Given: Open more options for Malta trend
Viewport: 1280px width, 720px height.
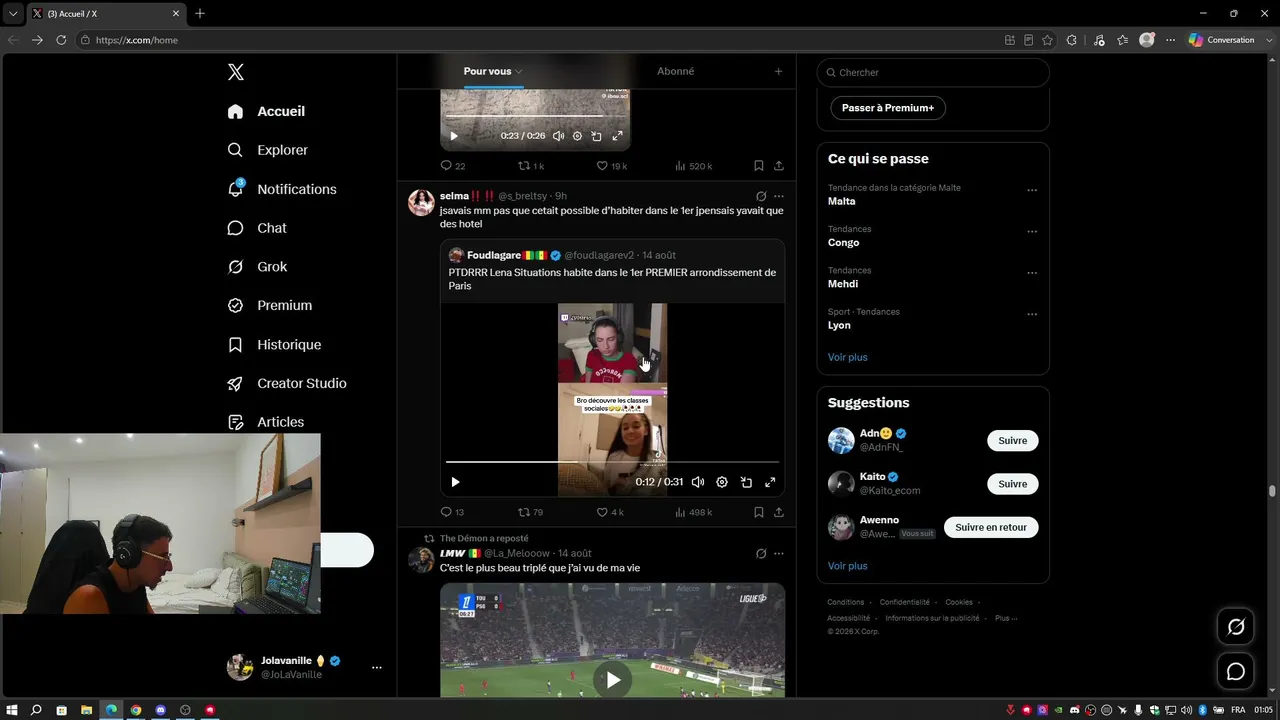Looking at the screenshot, I should (x=1032, y=190).
